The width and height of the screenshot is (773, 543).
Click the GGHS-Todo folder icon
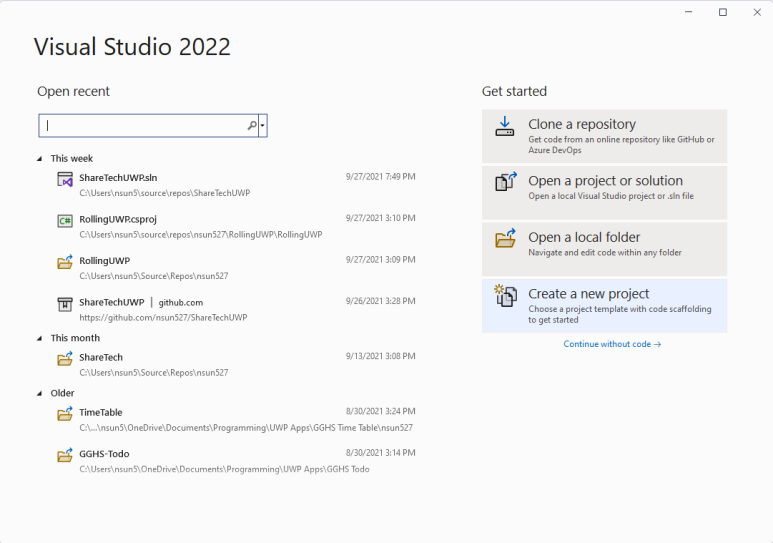65,455
